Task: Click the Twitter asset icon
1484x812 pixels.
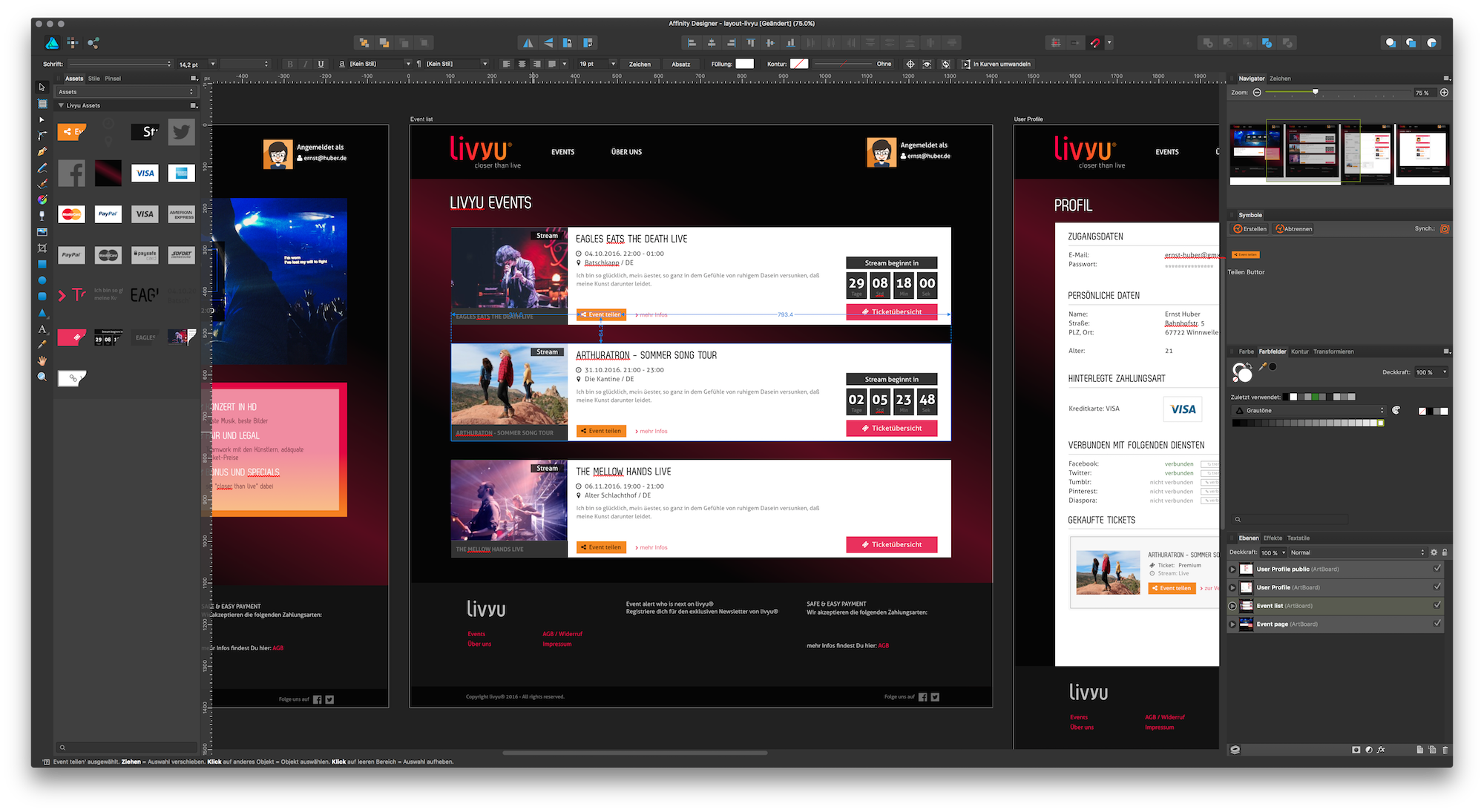Action: tap(181, 132)
